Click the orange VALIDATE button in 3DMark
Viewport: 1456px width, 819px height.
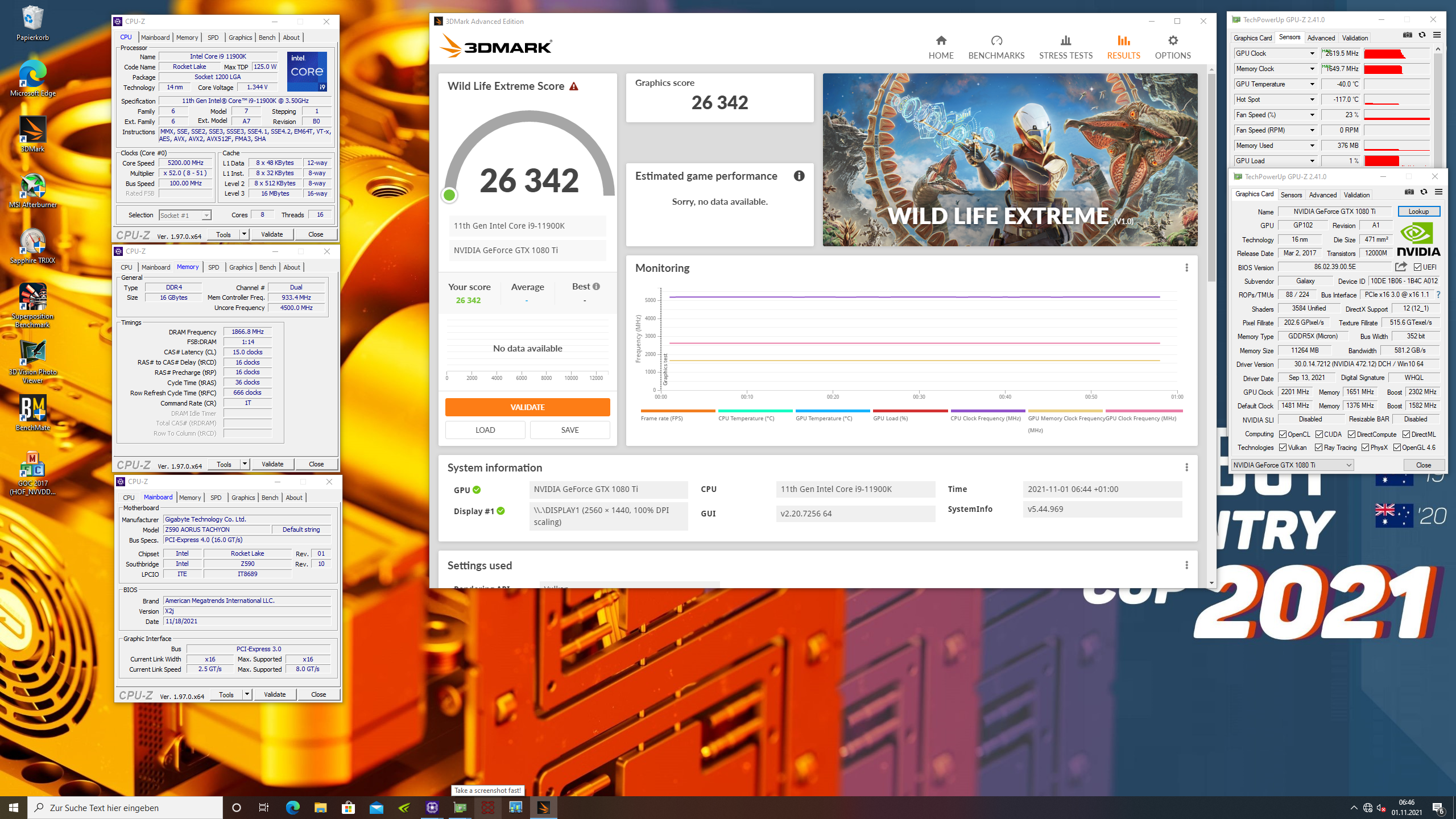click(527, 407)
